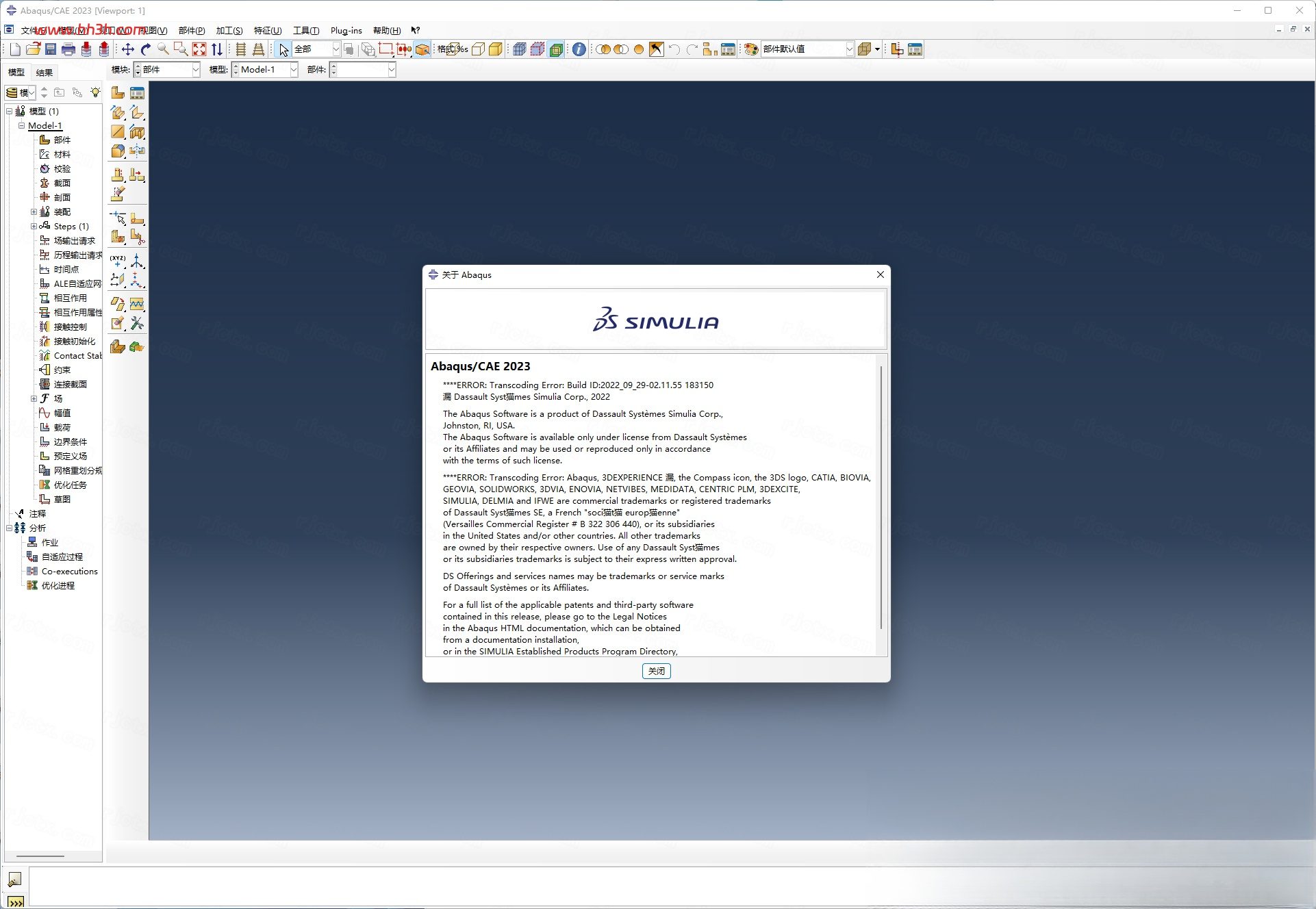Image resolution: width=1316 pixels, height=909 pixels.
Task: Switch to the 模型 tab
Action: (x=16, y=73)
